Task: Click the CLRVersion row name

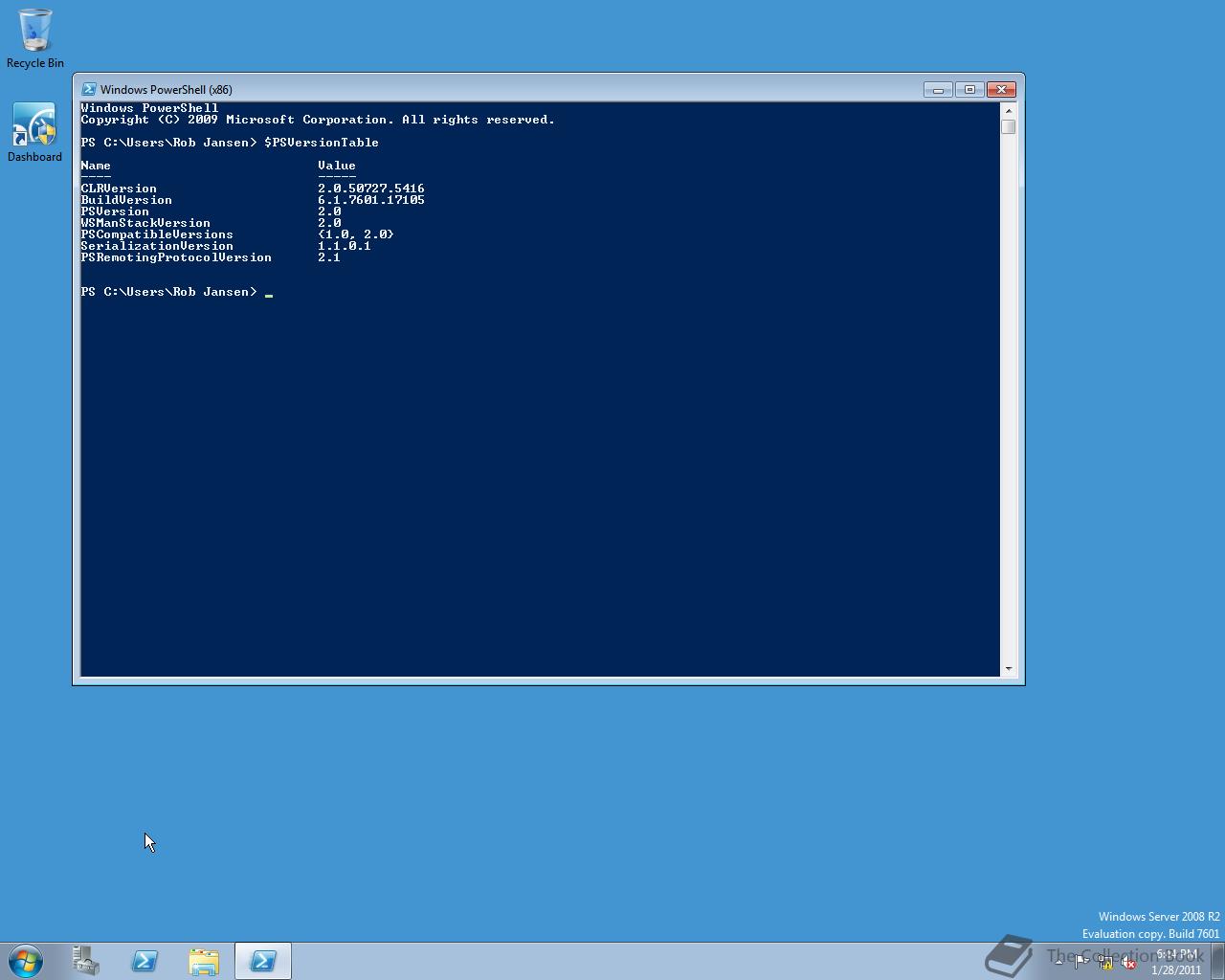Action: 119,189
